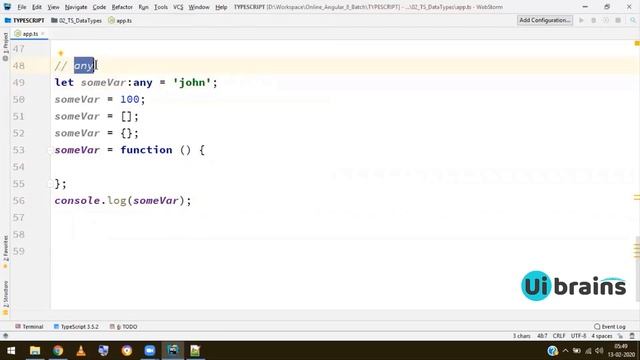Image resolution: width=640 pixels, height=360 pixels.
Task: Click the text 'john' string on line 49
Action: 192,82
